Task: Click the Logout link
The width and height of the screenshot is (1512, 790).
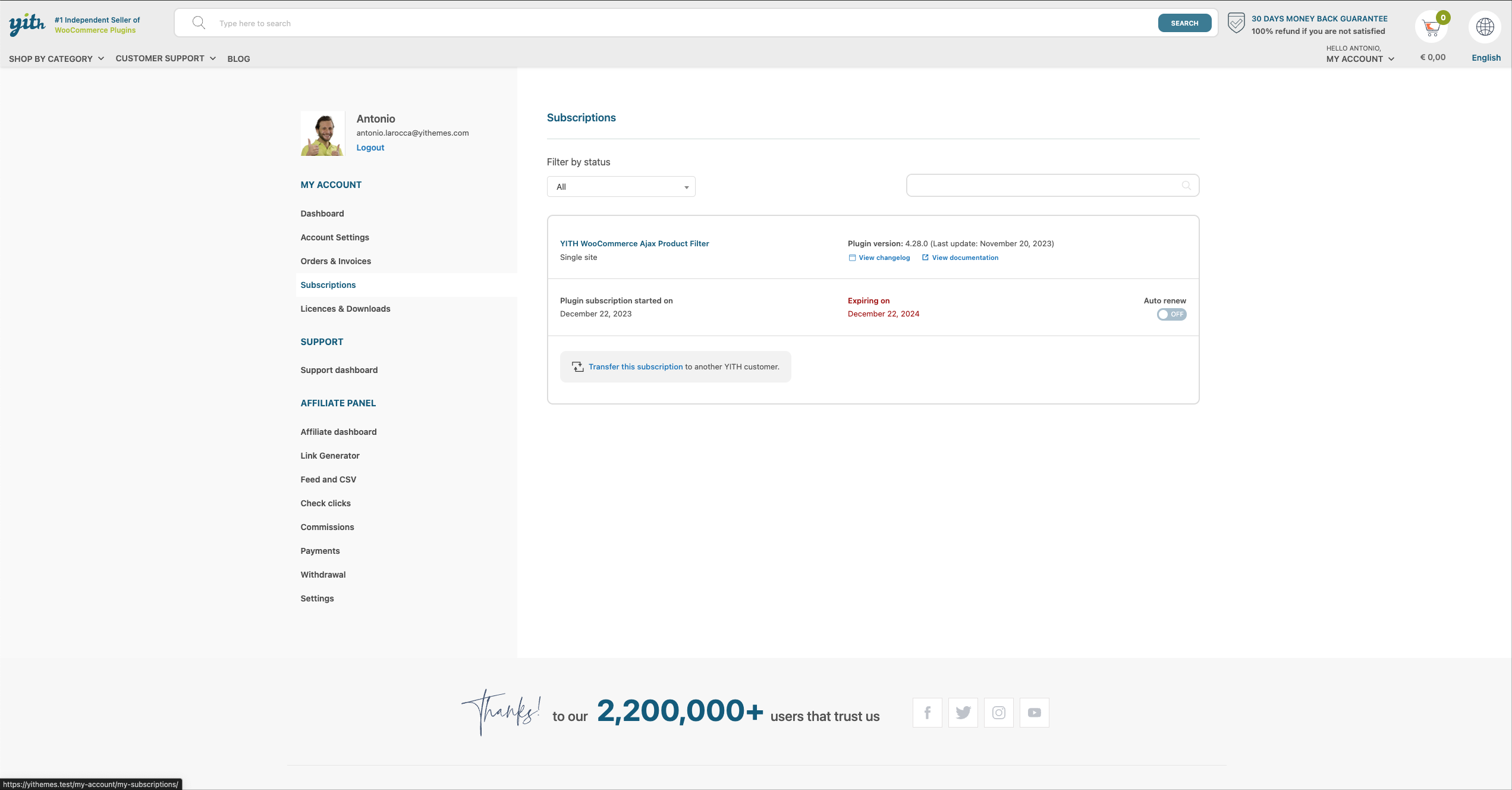Action: click(370, 148)
